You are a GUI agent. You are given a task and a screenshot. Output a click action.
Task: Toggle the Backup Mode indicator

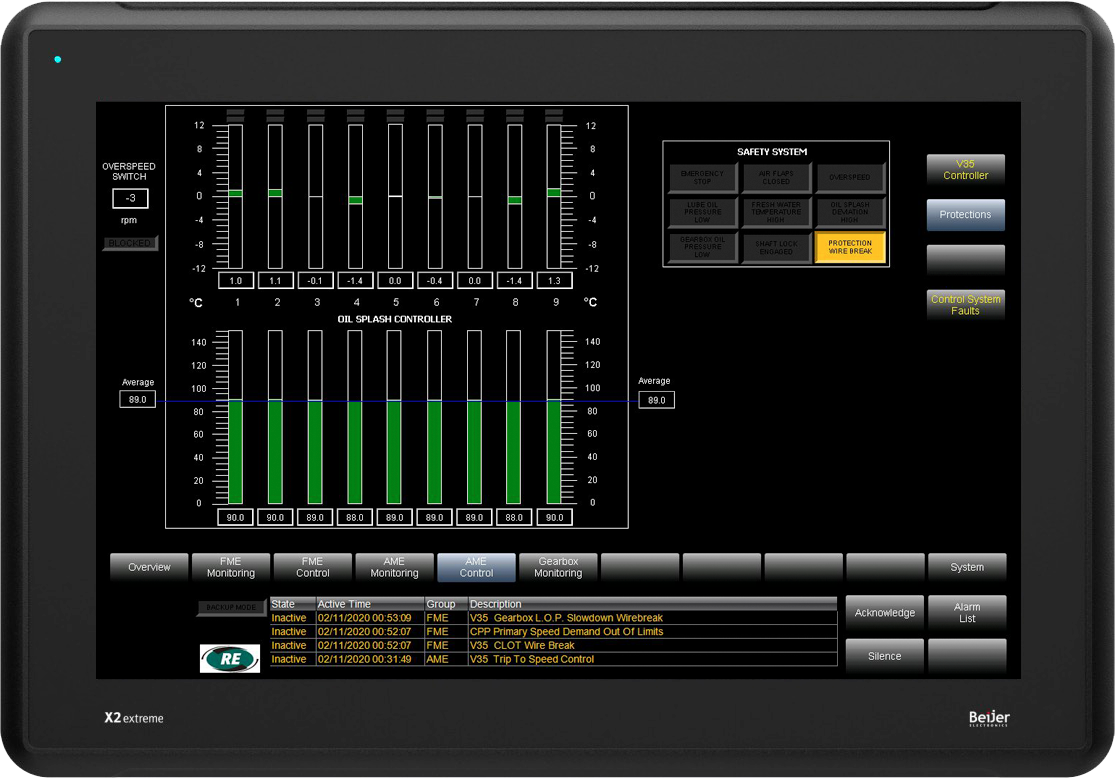(232, 607)
